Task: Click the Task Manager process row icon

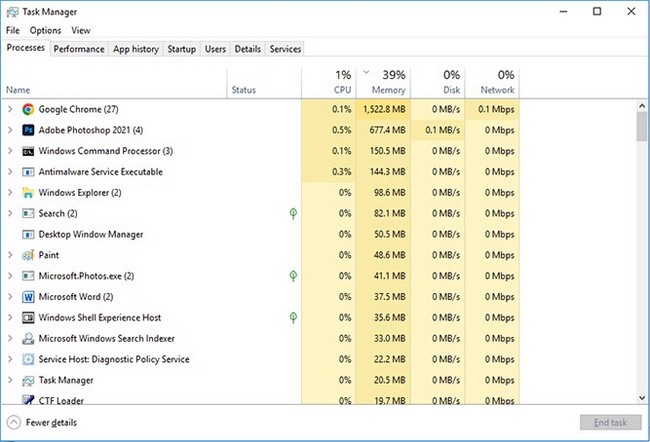Action: coord(28,381)
